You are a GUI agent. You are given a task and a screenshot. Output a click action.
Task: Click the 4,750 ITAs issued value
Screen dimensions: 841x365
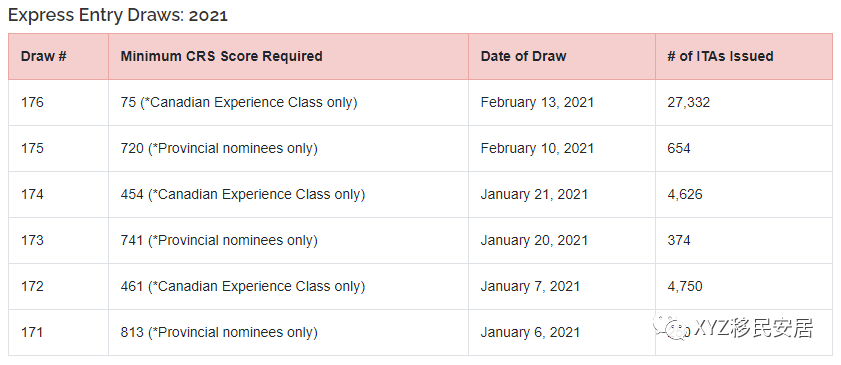point(685,287)
